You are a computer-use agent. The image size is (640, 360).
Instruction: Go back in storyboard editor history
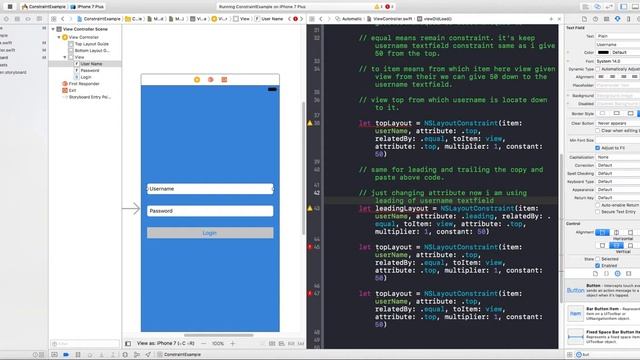[x=62, y=19]
